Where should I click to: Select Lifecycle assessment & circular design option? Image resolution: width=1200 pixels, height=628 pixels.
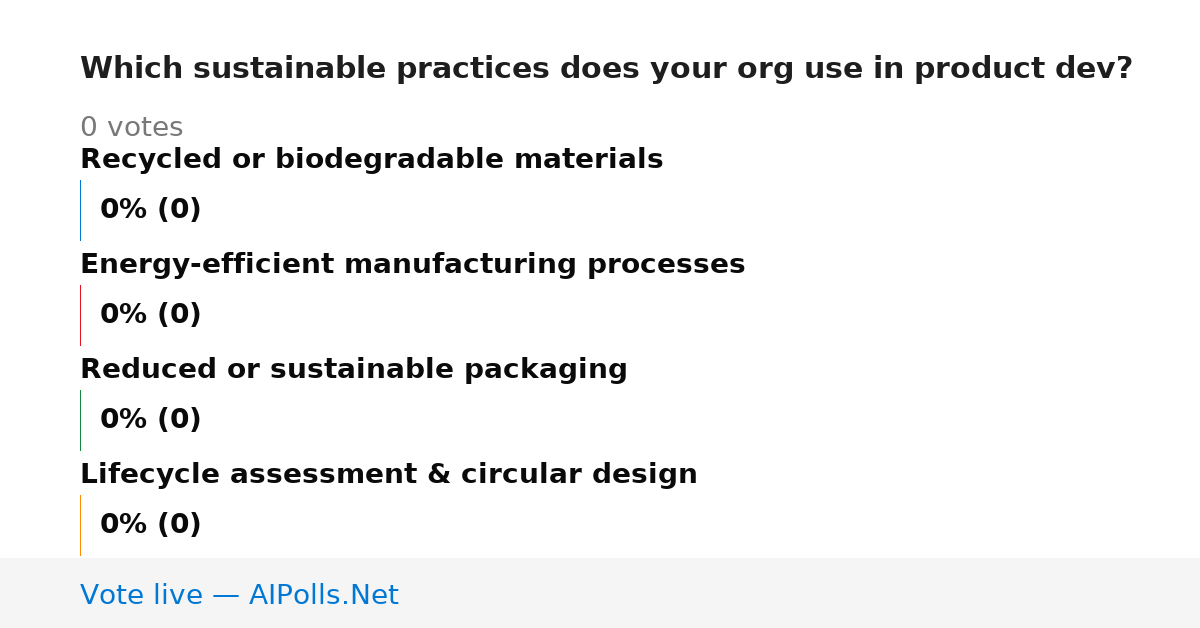coord(388,475)
